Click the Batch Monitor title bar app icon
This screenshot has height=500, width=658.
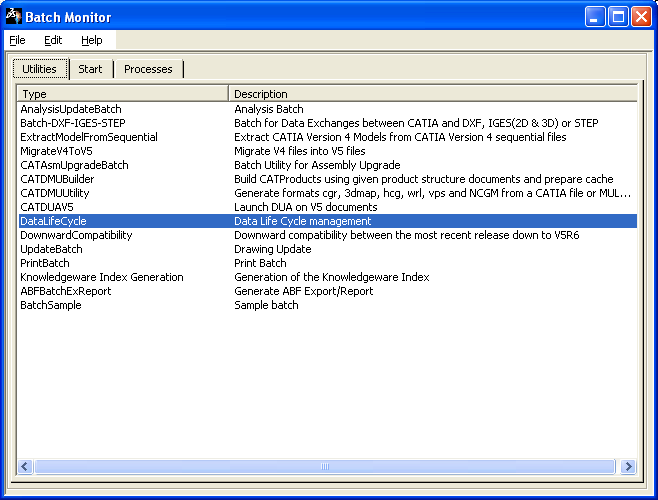click(x=13, y=16)
